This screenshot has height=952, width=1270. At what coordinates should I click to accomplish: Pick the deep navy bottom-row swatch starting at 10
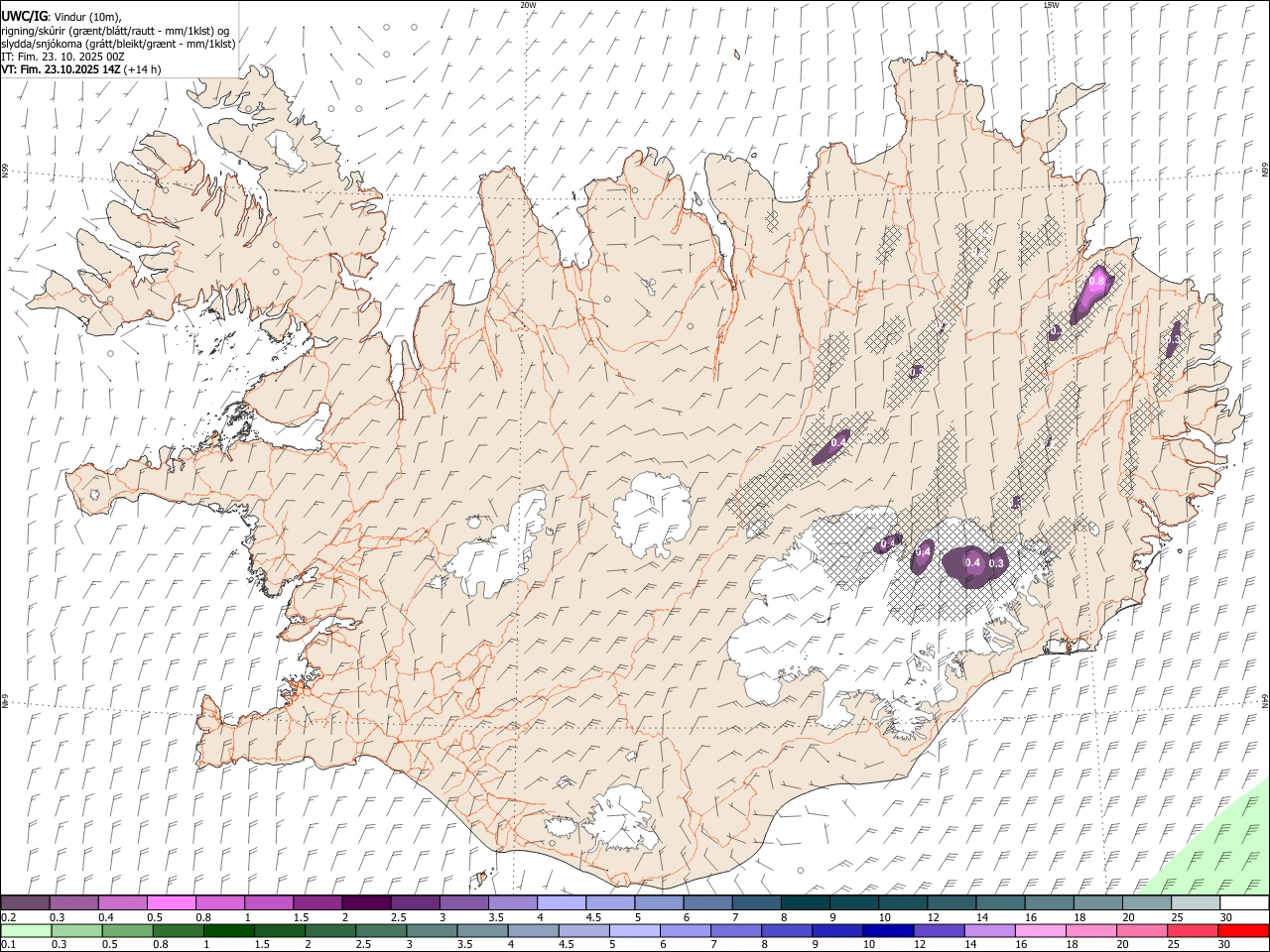click(888, 930)
